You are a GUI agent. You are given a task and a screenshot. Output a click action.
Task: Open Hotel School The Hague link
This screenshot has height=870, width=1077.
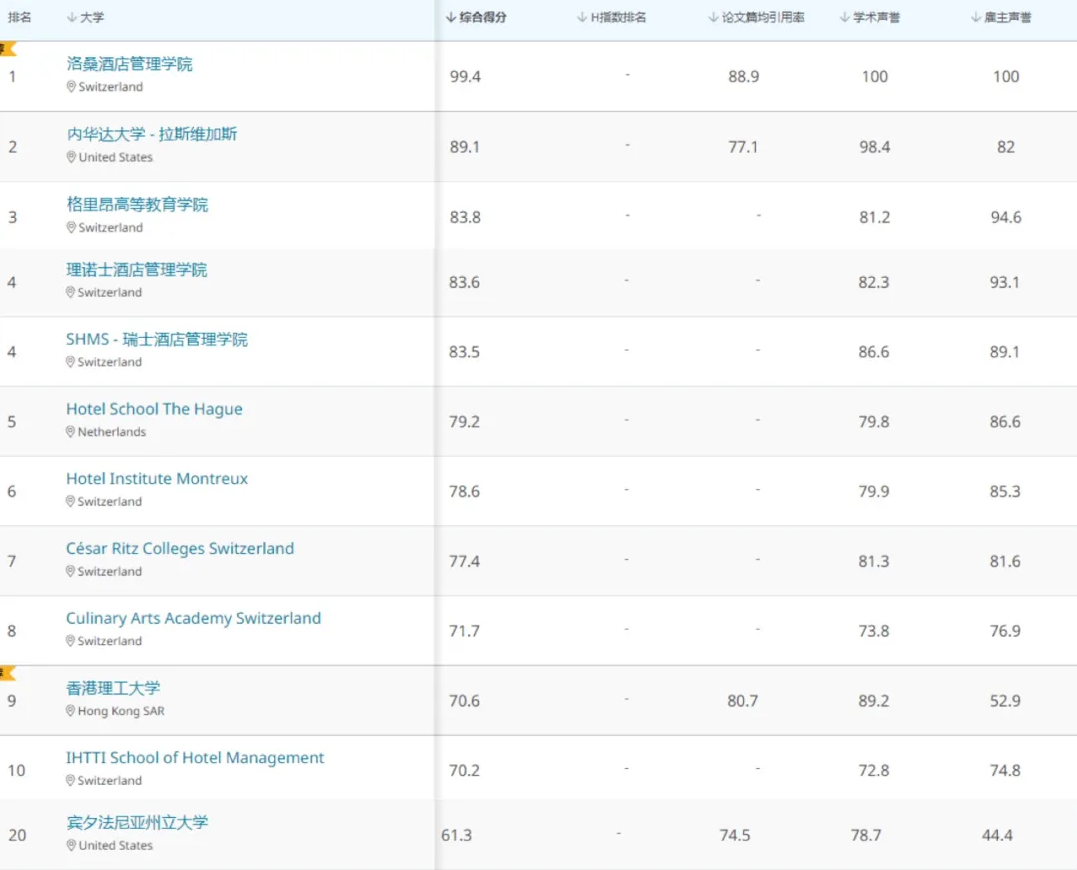pos(154,409)
